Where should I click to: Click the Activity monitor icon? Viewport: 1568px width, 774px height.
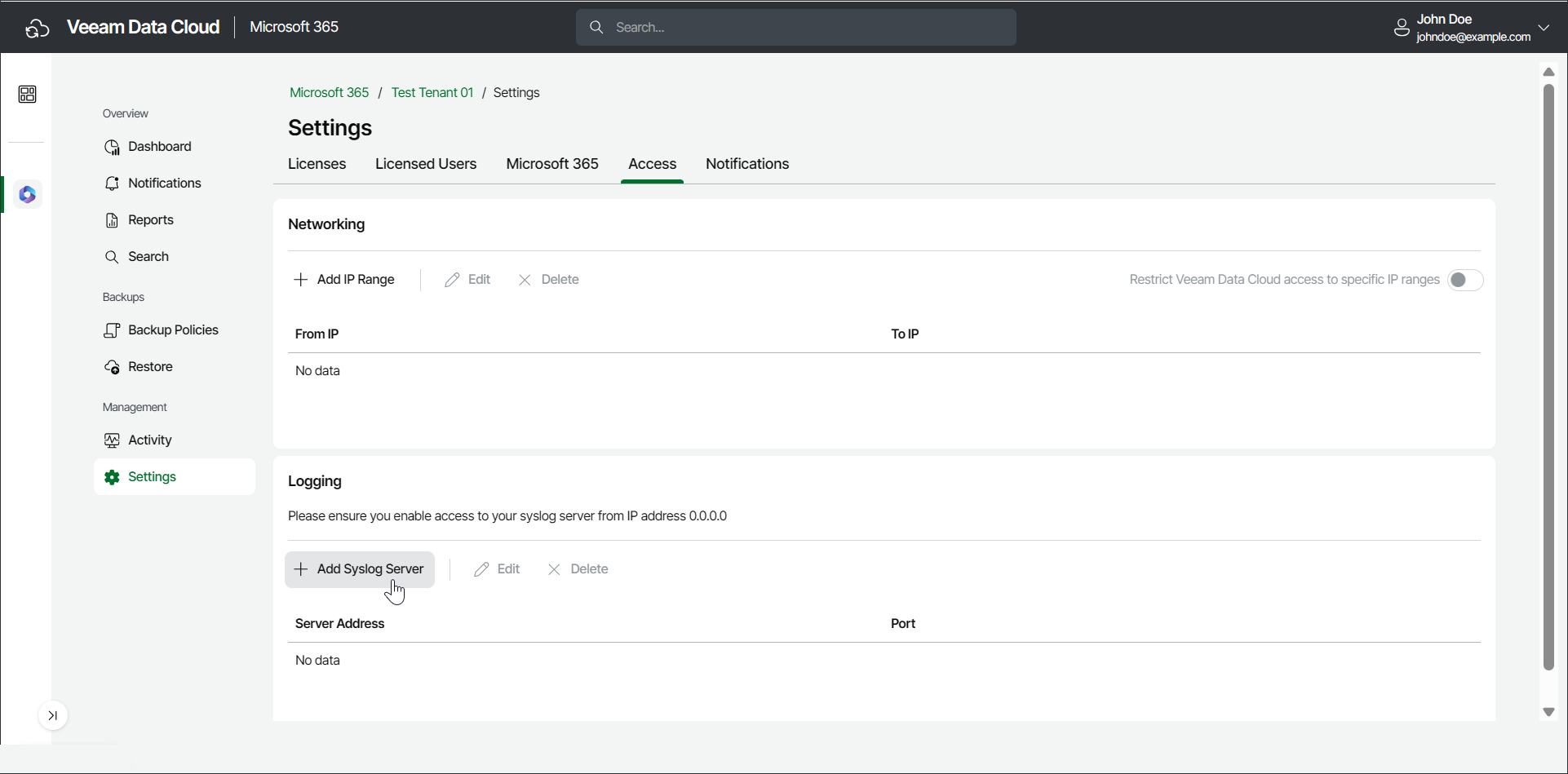113,440
